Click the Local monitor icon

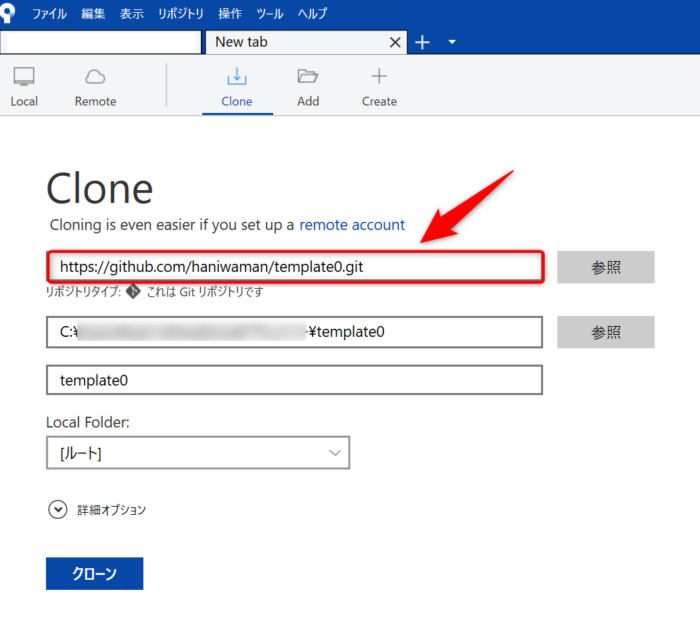(x=24, y=77)
